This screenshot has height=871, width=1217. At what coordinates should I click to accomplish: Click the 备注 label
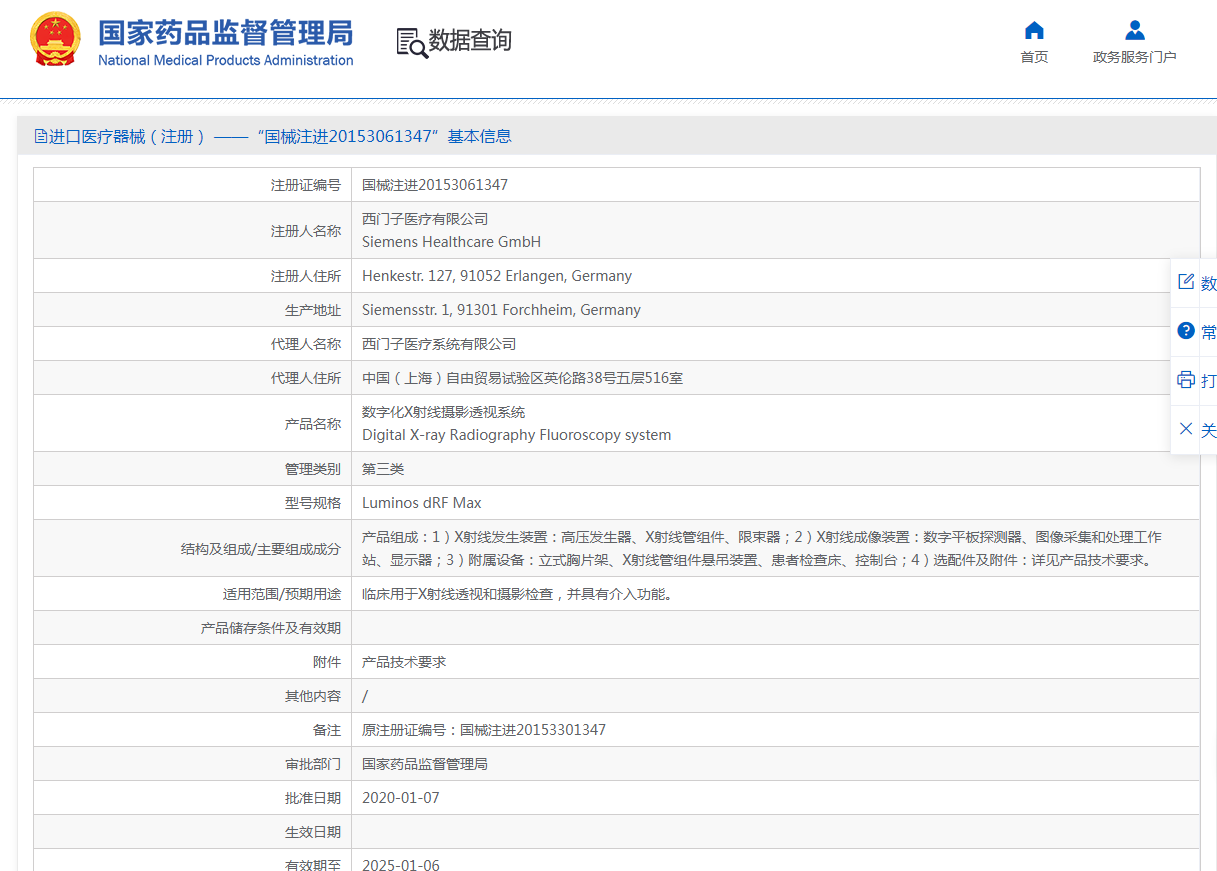point(327,730)
